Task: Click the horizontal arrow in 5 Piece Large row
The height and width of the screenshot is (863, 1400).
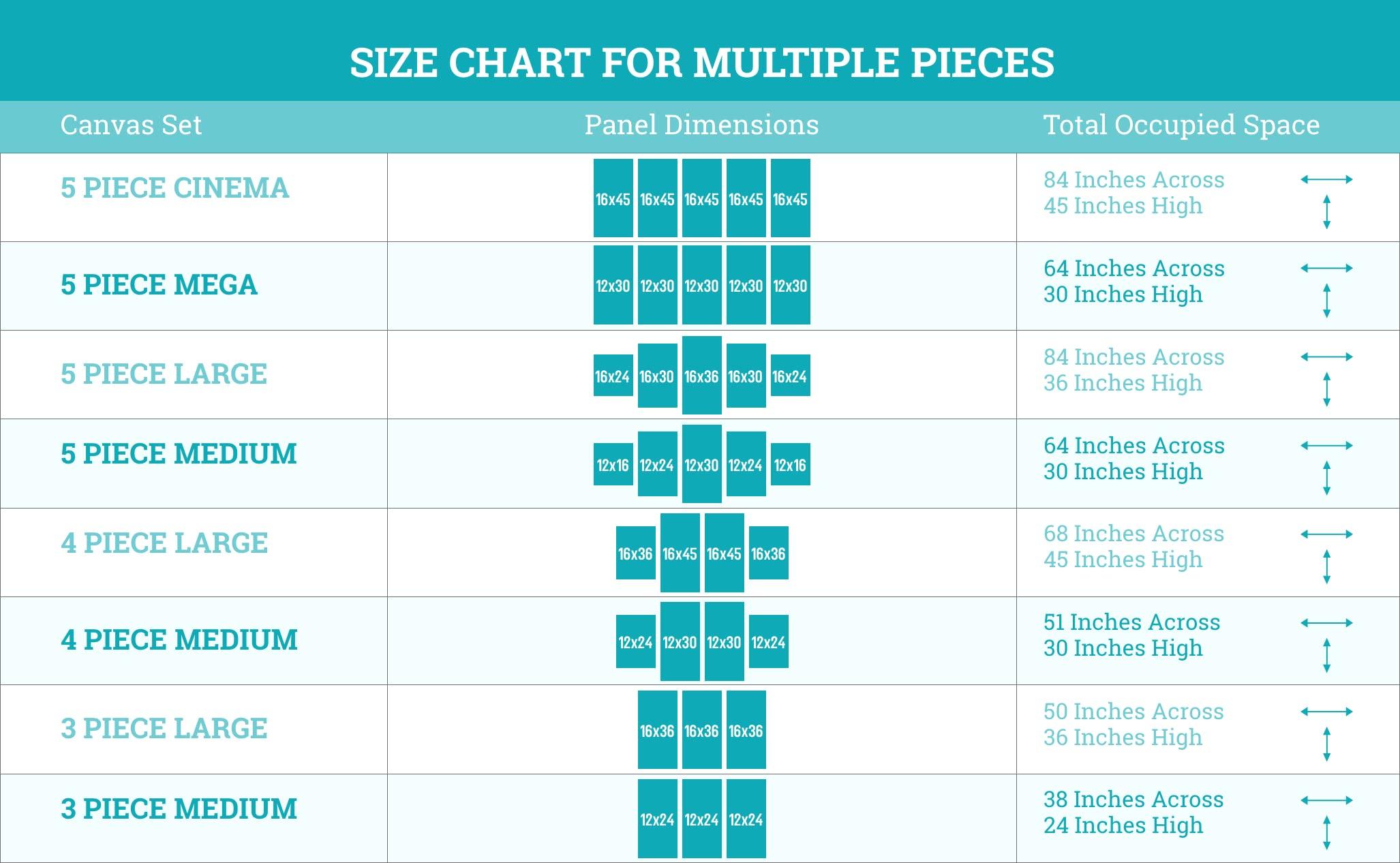Action: pyautogui.click(x=1326, y=357)
